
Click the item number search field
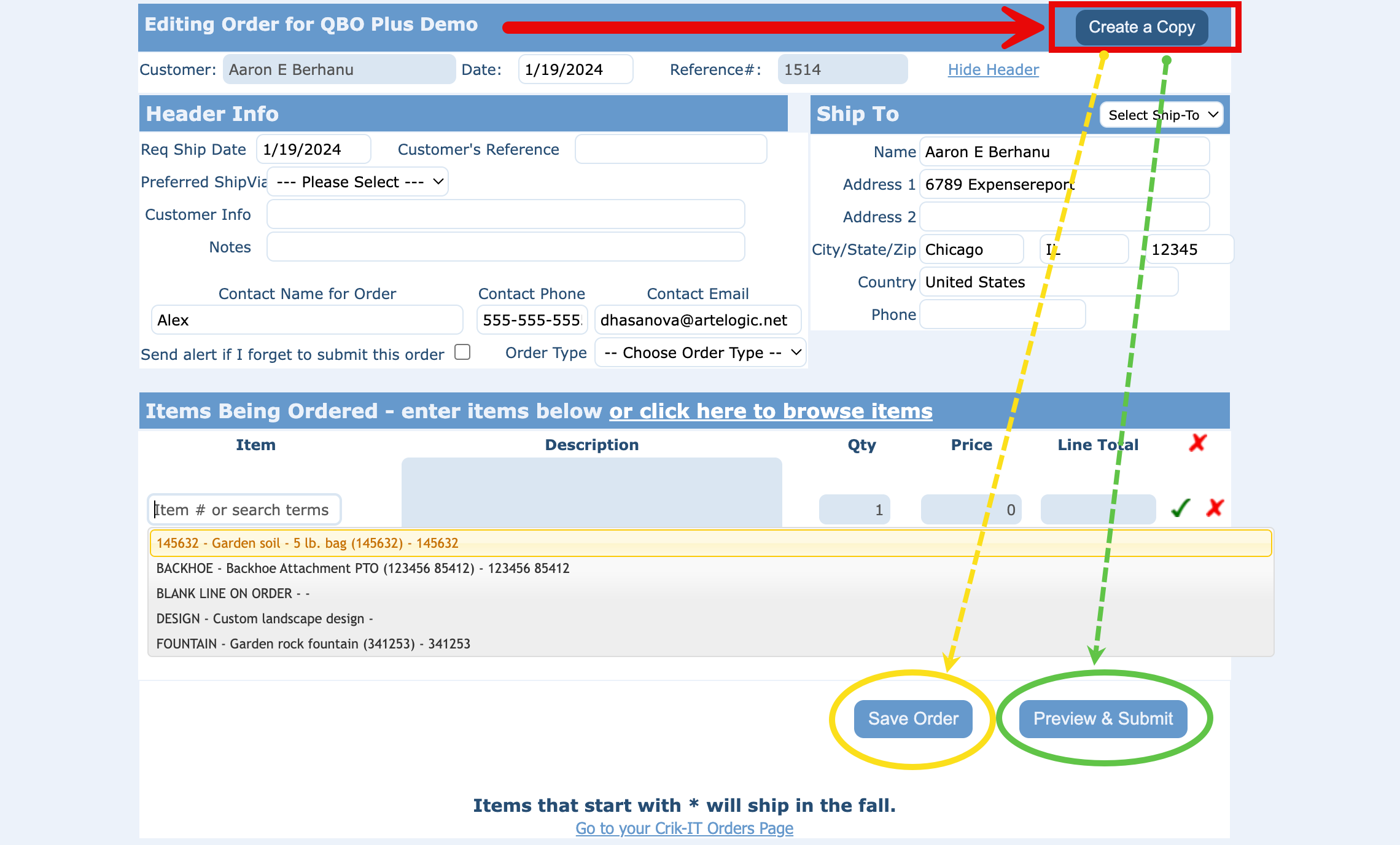coord(244,510)
